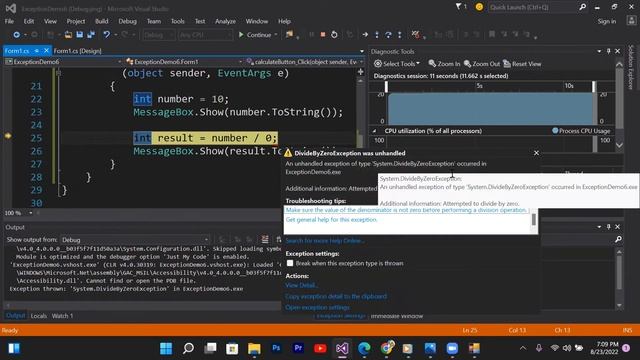Open the Show output from Debug dropdown
The image size is (640, 360).
pos(136,240)
